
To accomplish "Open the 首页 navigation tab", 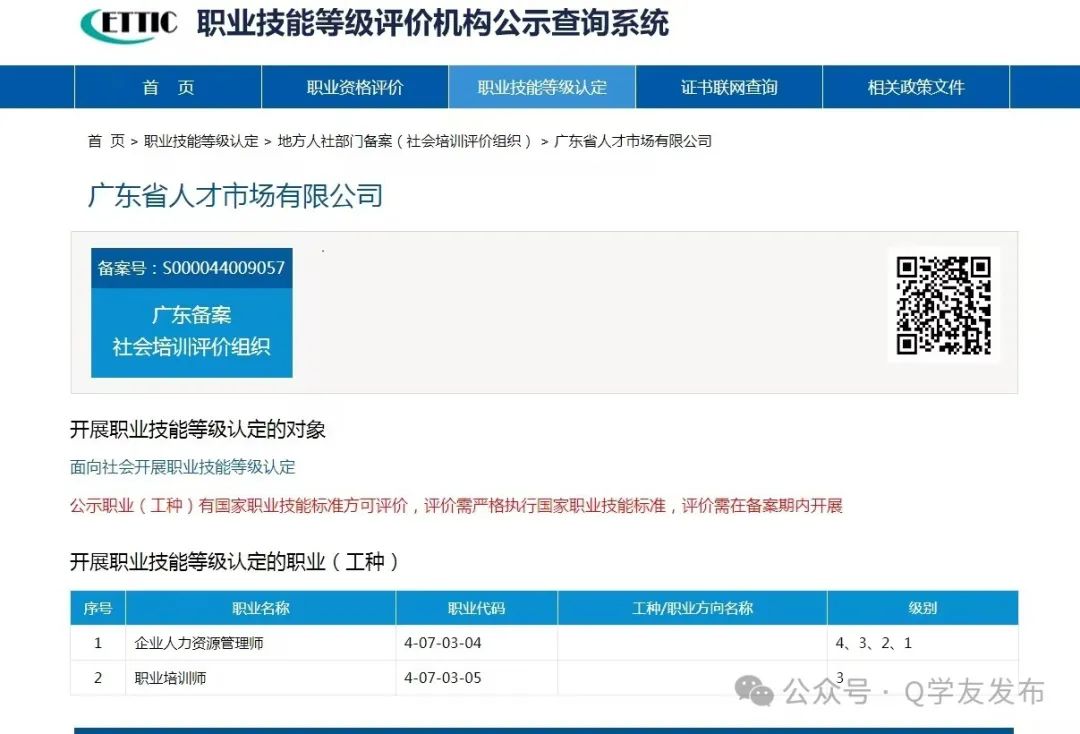I will pos(168,87).
